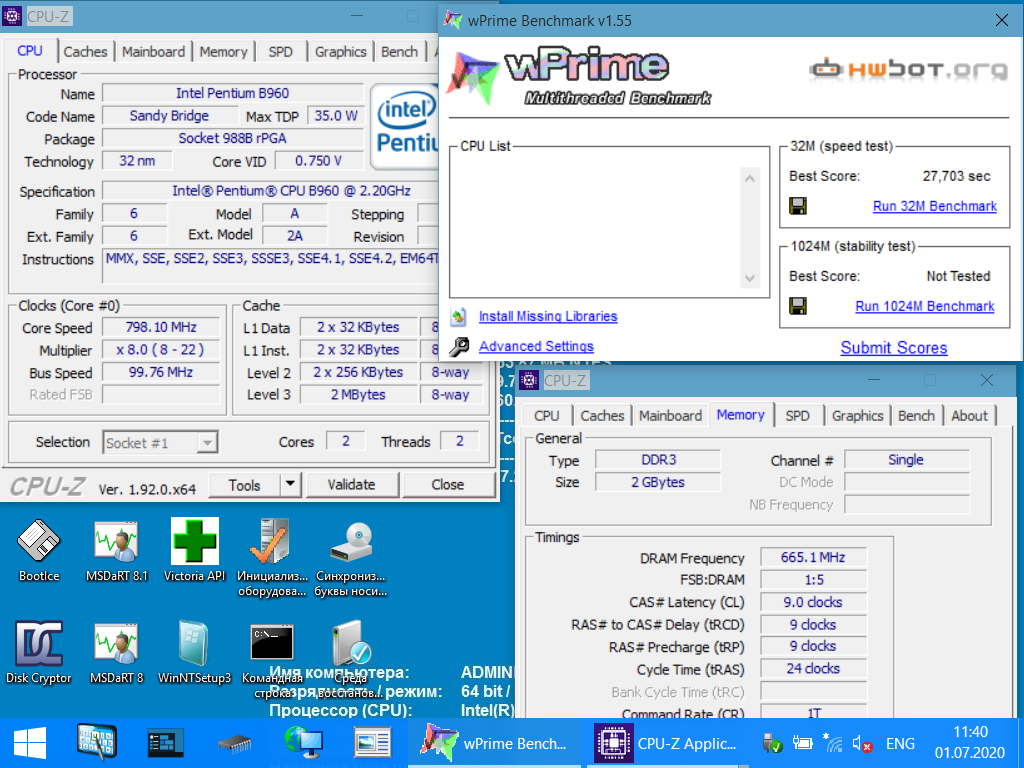Open the CPU-Z window system menu icon
The width and height of the screenshot is (1024, 768).
pyautogui.click(x=12, y=16)
